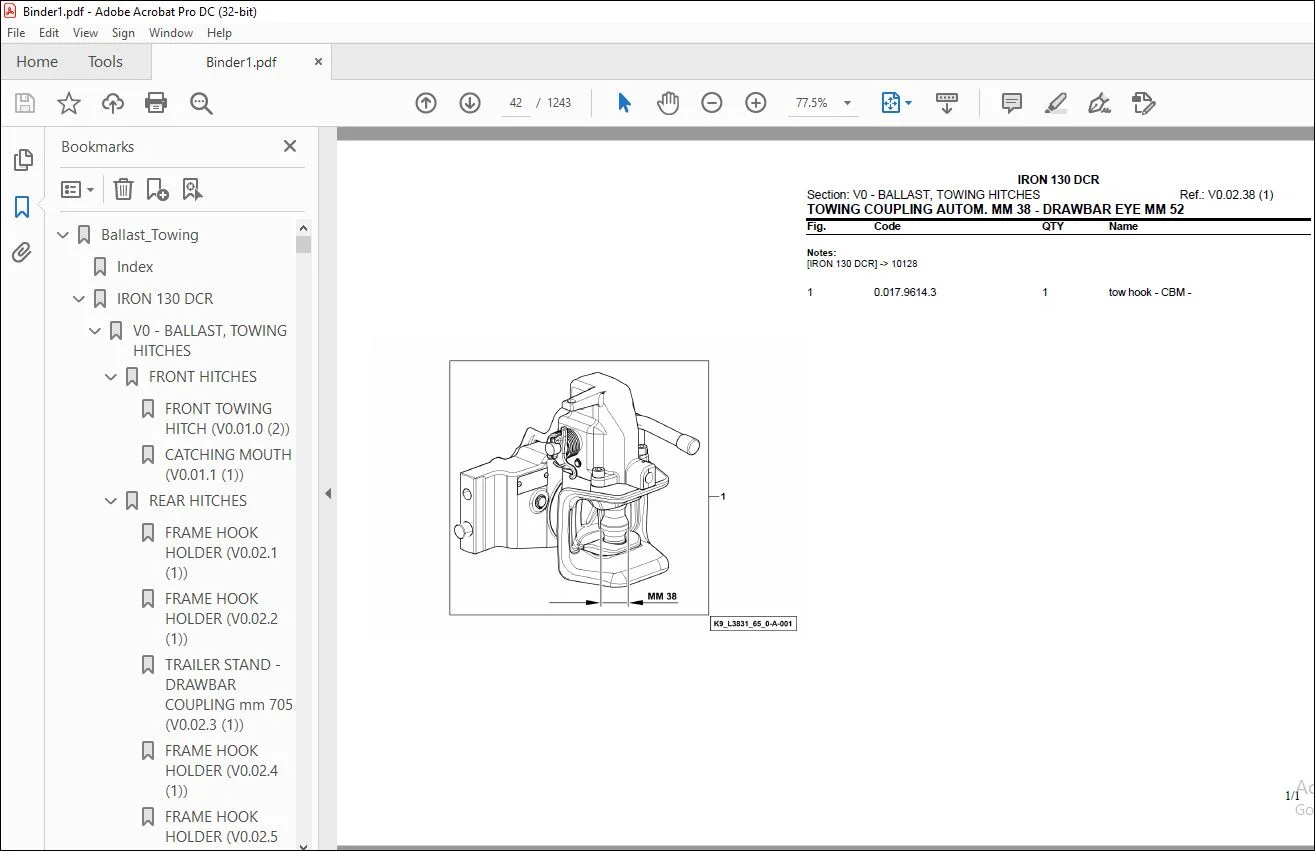
Task: Click the upload to cloud icon
Action: 113,103
